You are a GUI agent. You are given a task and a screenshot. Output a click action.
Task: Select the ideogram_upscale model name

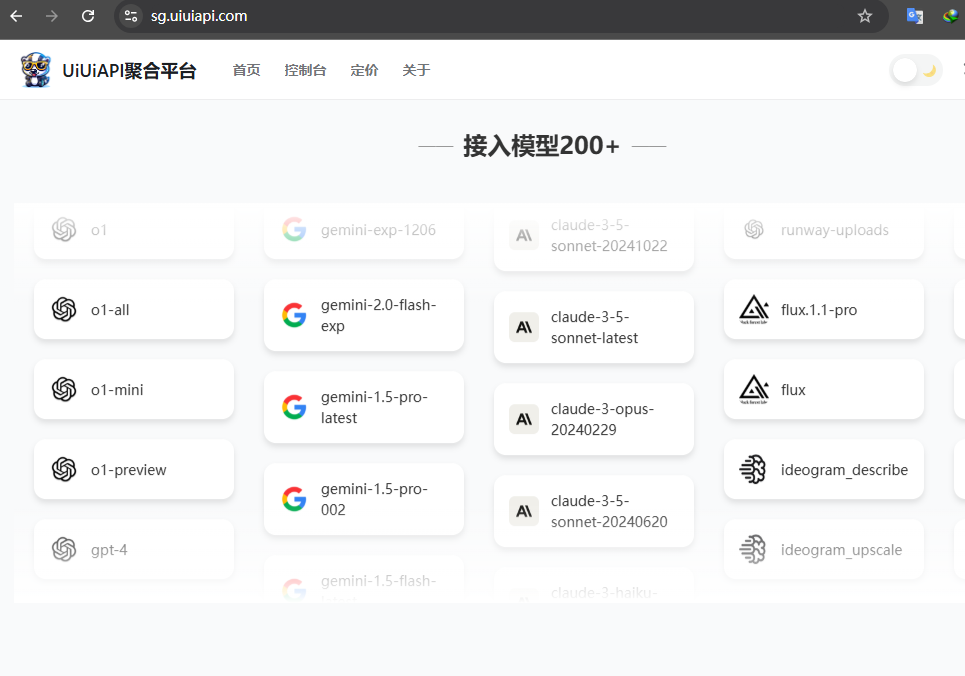pyautogui.click(x=841, y=550)
